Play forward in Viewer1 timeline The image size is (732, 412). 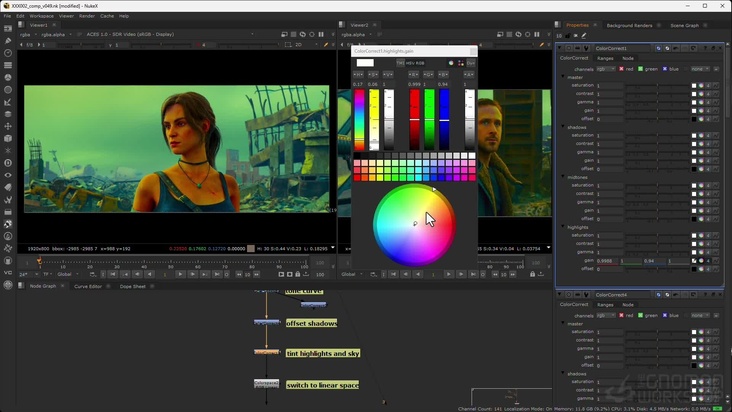(x=180, y=274)
